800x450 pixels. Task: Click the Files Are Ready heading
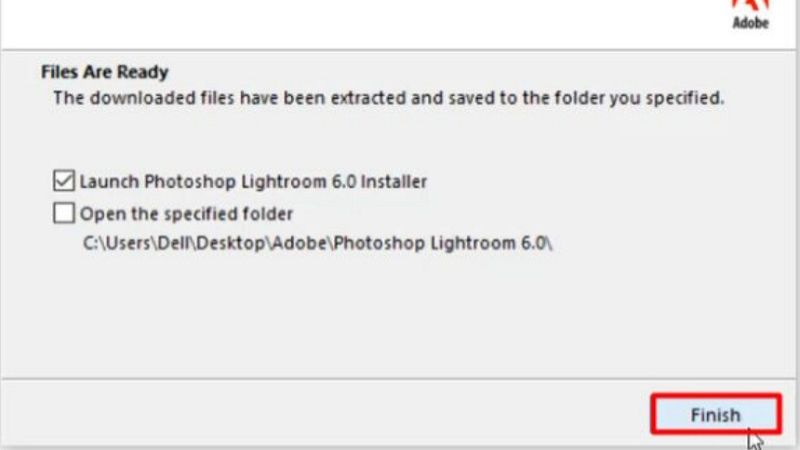click(104, 72)
